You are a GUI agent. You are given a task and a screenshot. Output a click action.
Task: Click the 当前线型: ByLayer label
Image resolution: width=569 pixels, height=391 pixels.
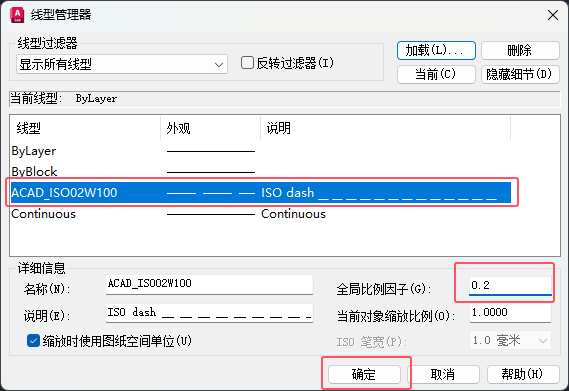pos(64,99)
